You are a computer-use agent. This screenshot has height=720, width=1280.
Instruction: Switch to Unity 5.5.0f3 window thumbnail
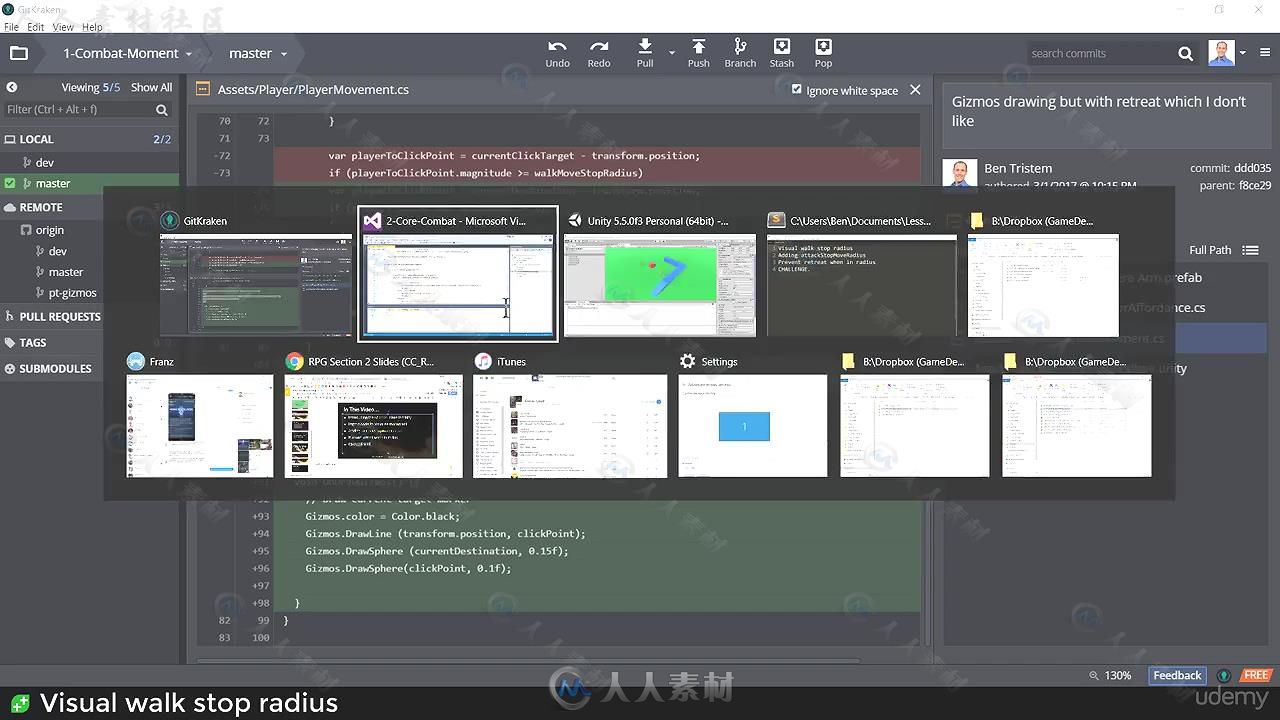point(660,286)
